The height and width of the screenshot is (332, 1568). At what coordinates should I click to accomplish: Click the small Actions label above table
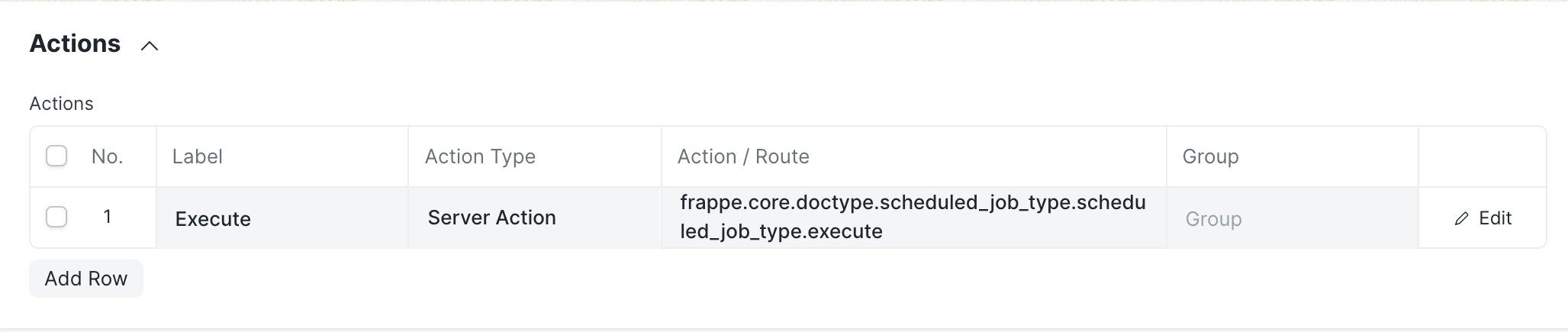point(61,104)
